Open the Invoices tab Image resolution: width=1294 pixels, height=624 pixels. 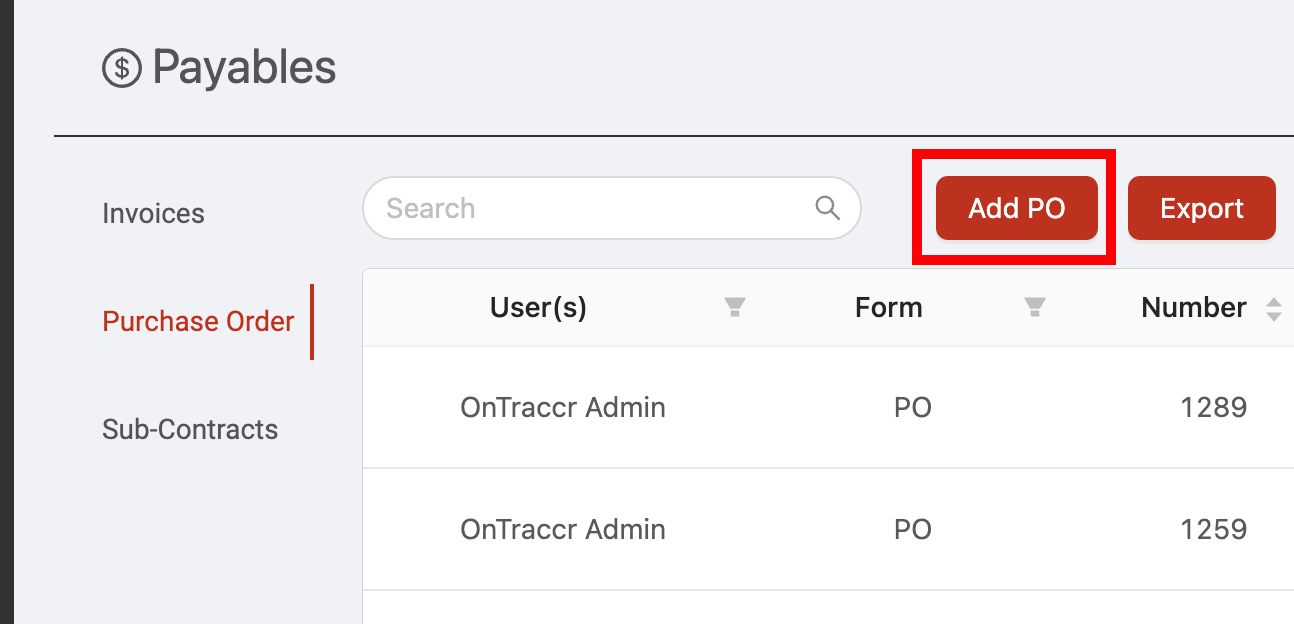(x=153, y=213)
